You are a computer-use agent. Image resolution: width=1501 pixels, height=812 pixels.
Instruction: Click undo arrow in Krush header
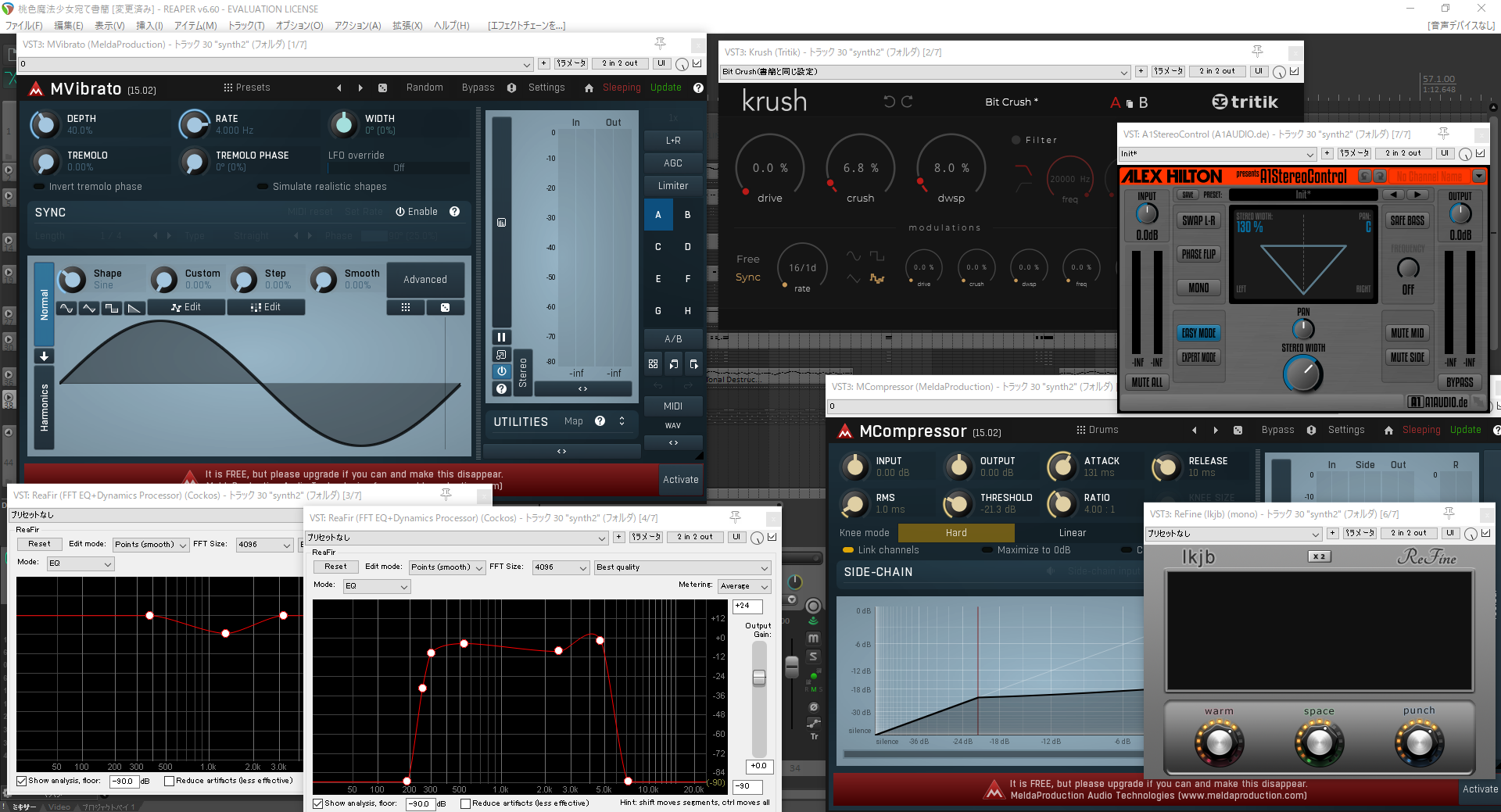[x=889, y=102]
